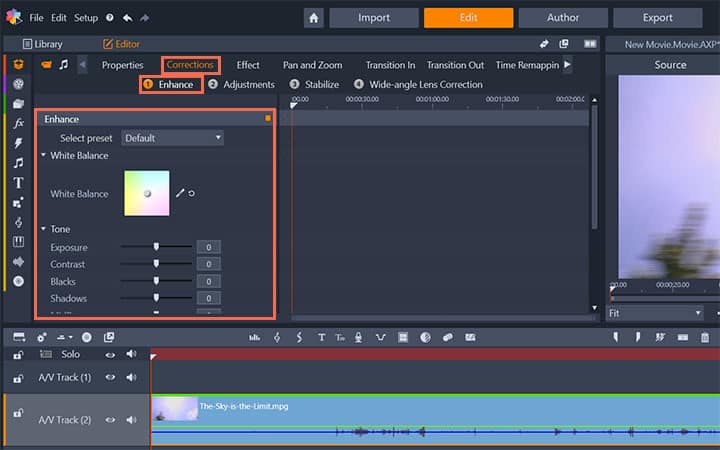The width and height of the screenshot is (720, 450).
Task: Open the Setup menu
Action: point(86,18)
